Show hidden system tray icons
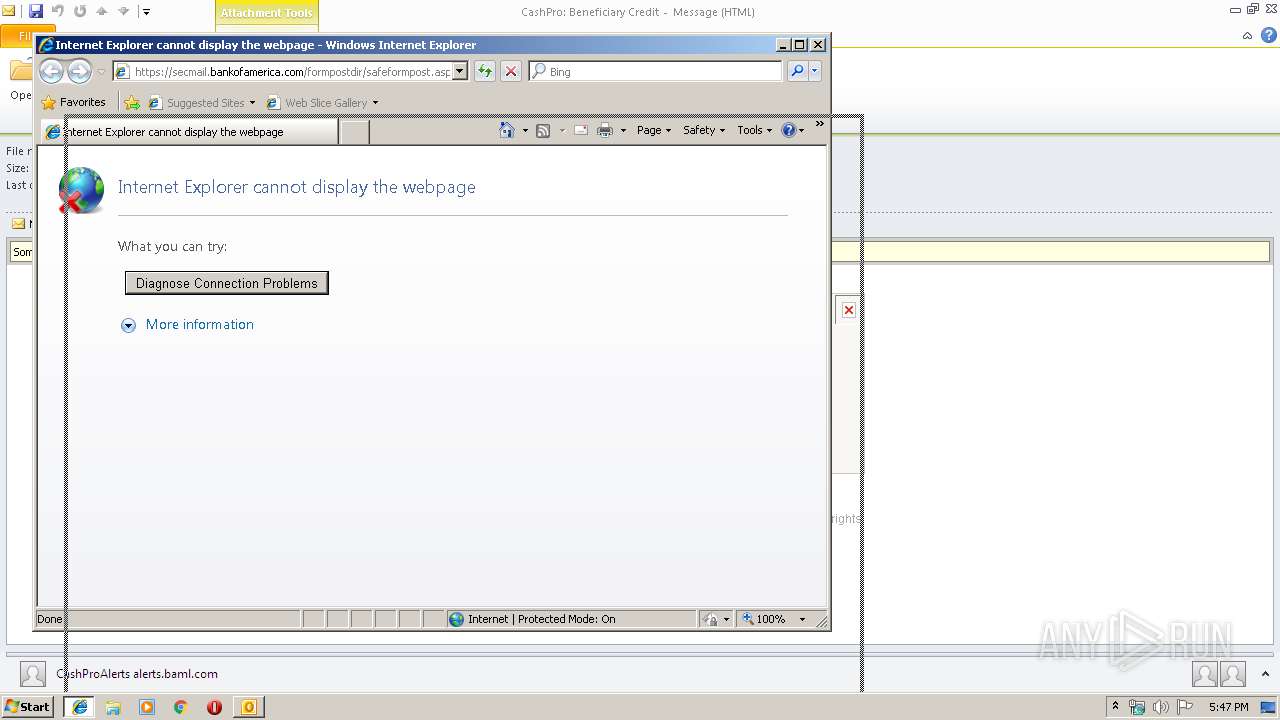Viewport: 1280px width, 720px height. pos(1115,707)
